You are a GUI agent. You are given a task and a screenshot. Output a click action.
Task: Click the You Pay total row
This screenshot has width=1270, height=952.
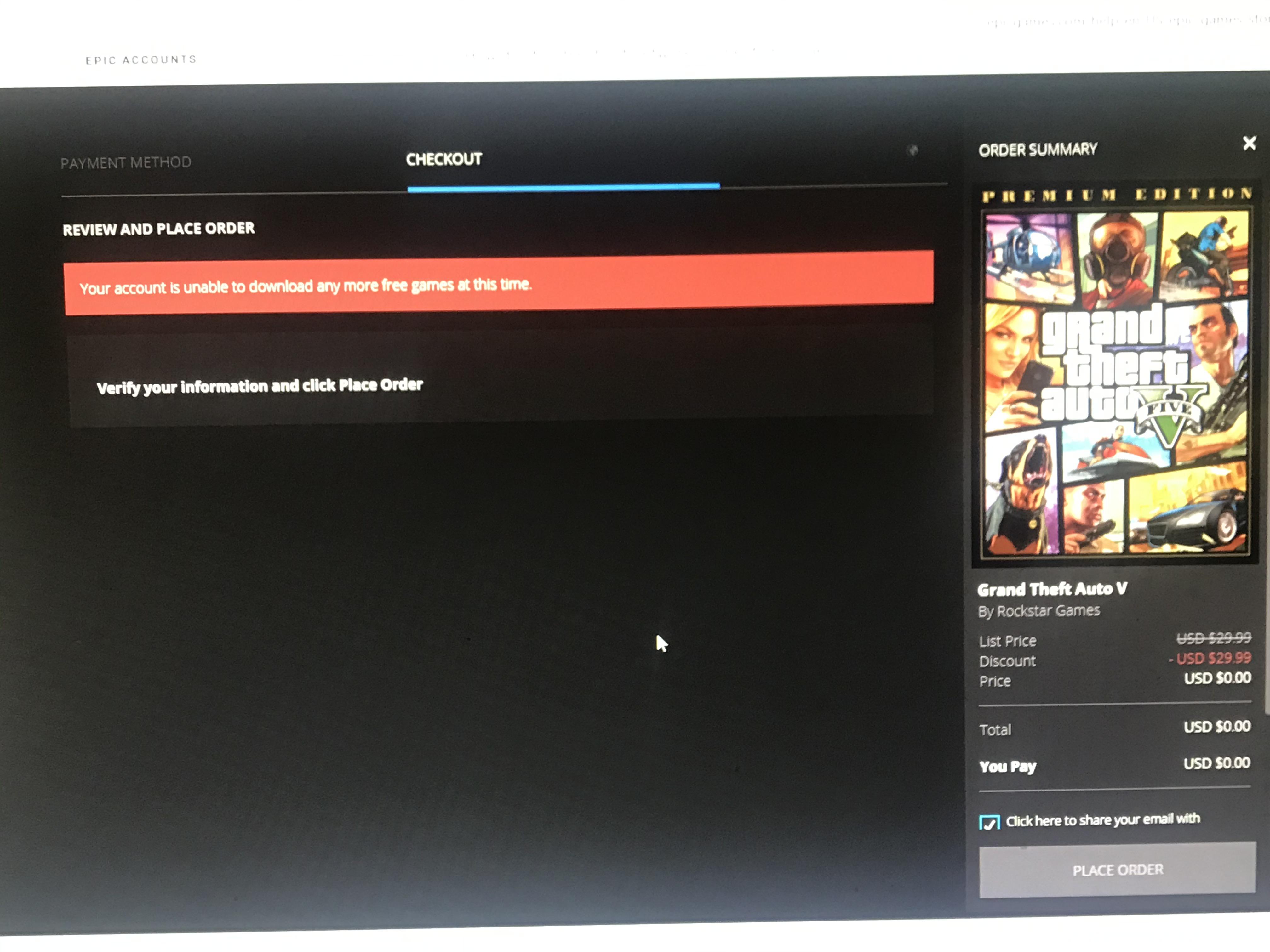(x=1114, y=765)
